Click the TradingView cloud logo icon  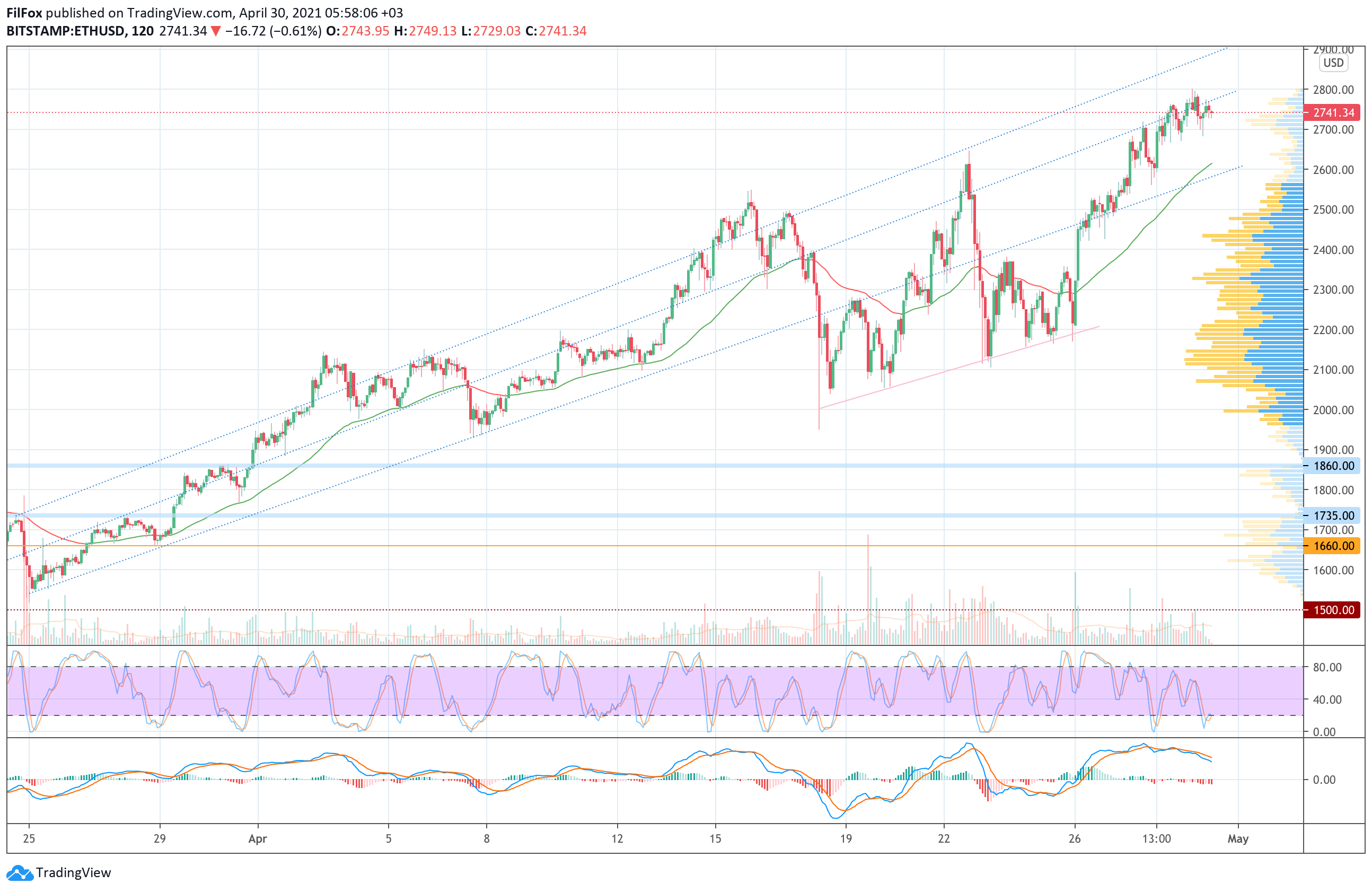pos(20,873)
